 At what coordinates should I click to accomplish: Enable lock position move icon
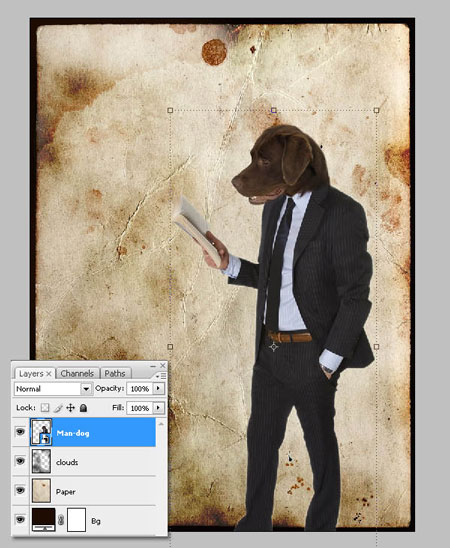click(x=71, y=408)
